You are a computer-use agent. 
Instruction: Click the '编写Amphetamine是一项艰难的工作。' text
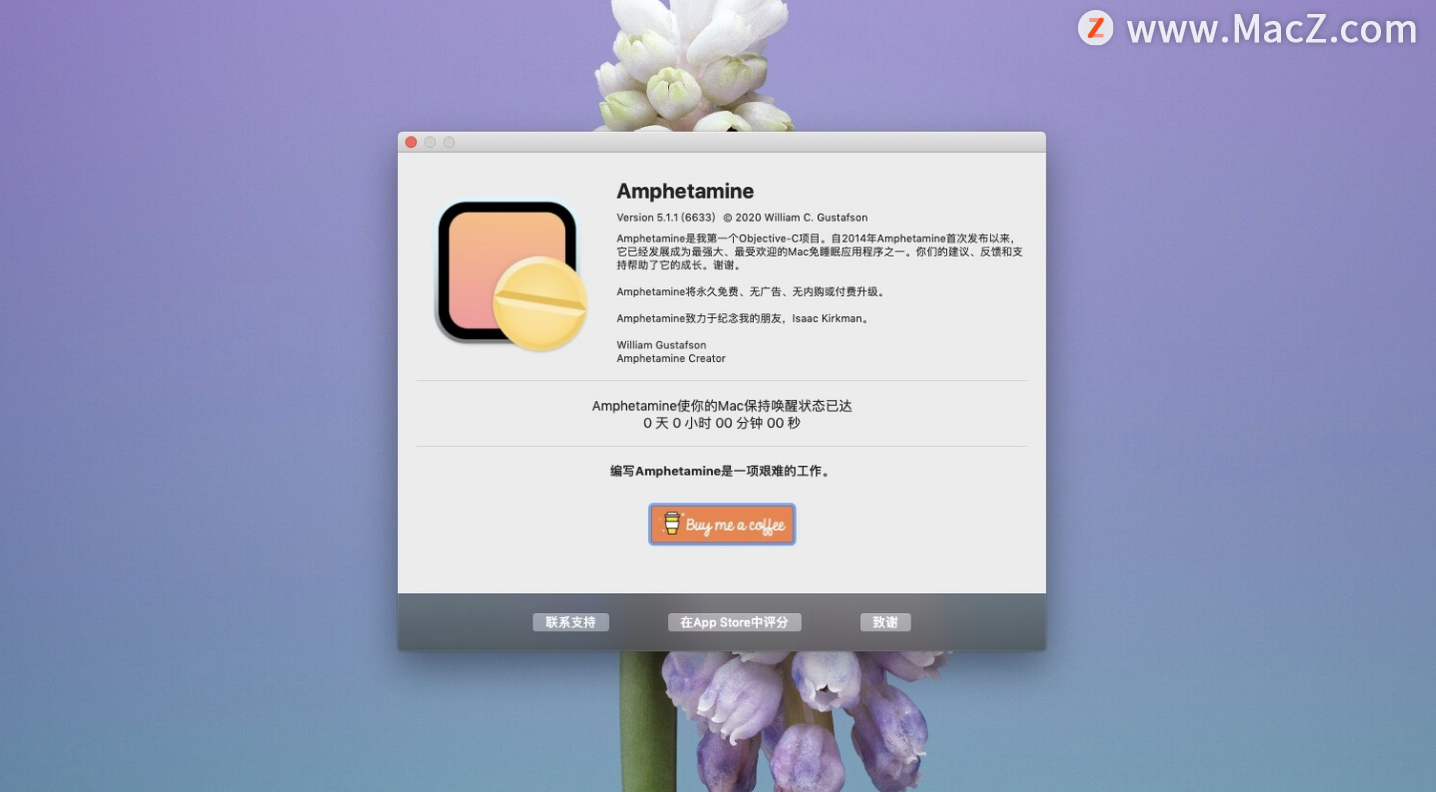pos(720,471)
